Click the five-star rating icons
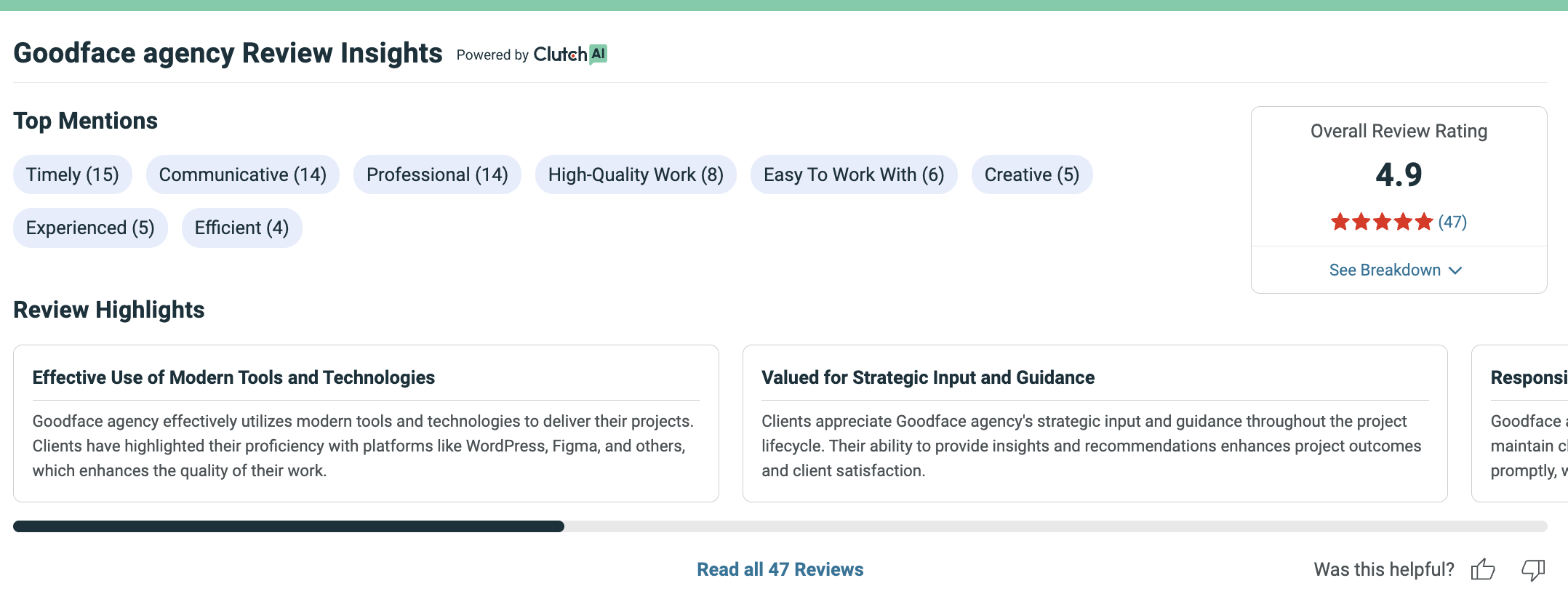The image size is (1568, 602). click(x=1382, y=222)
